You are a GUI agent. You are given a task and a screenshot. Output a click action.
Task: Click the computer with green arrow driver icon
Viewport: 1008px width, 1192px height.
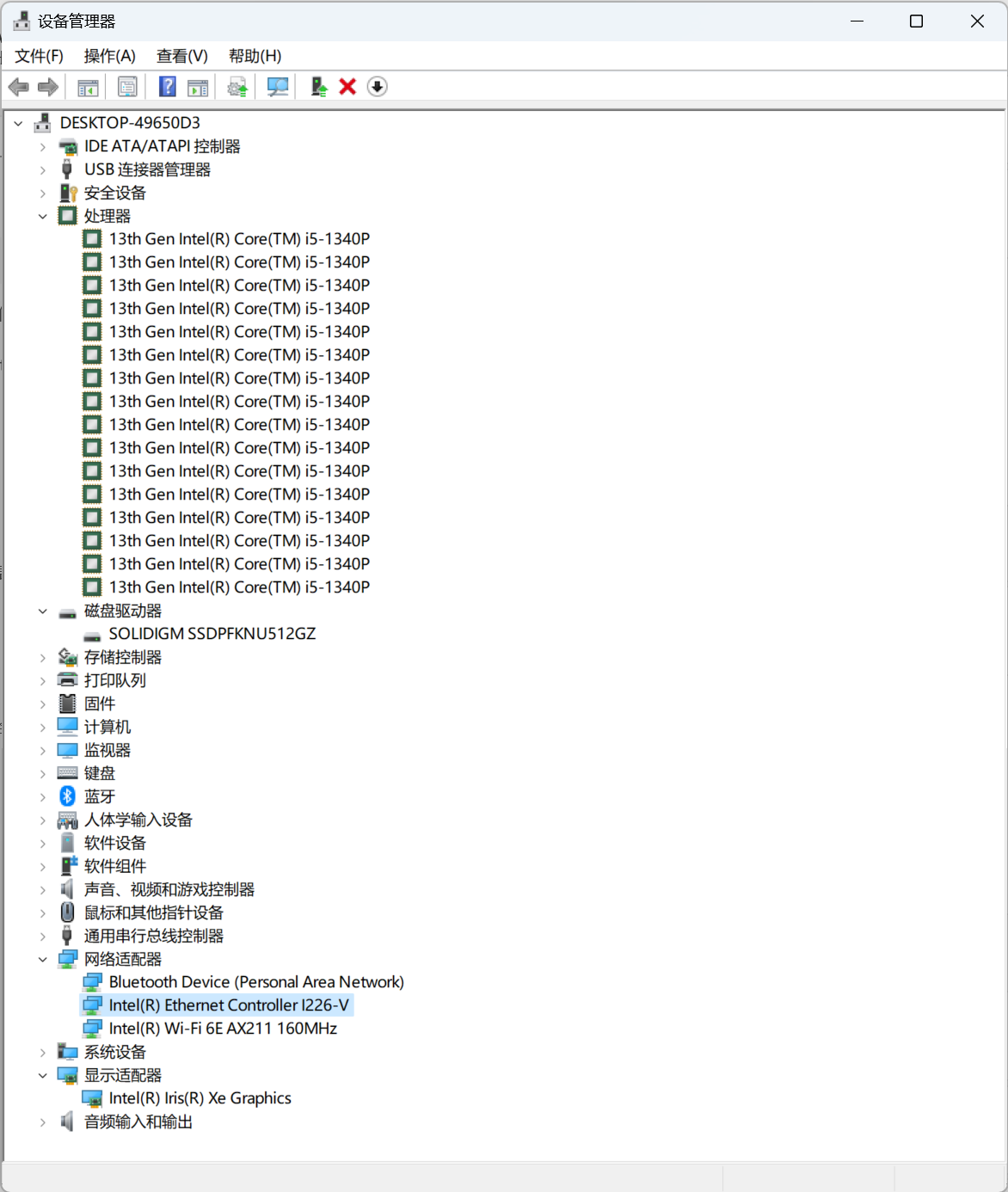click(x=318, y=87)
